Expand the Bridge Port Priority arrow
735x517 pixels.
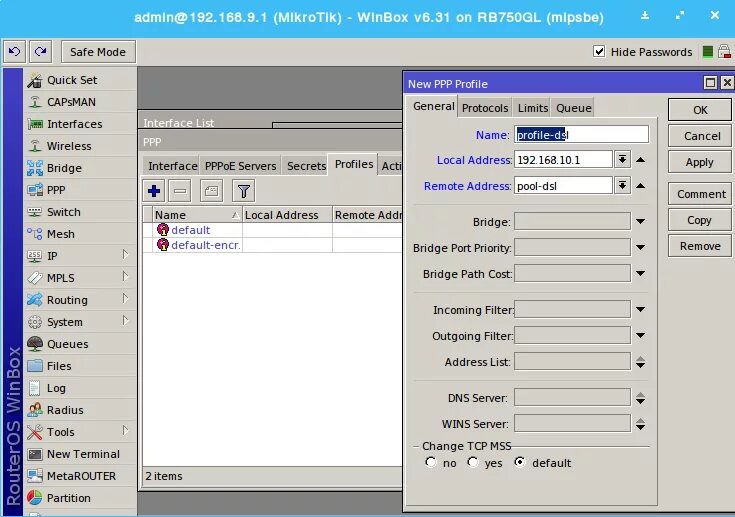click(640, 247)
